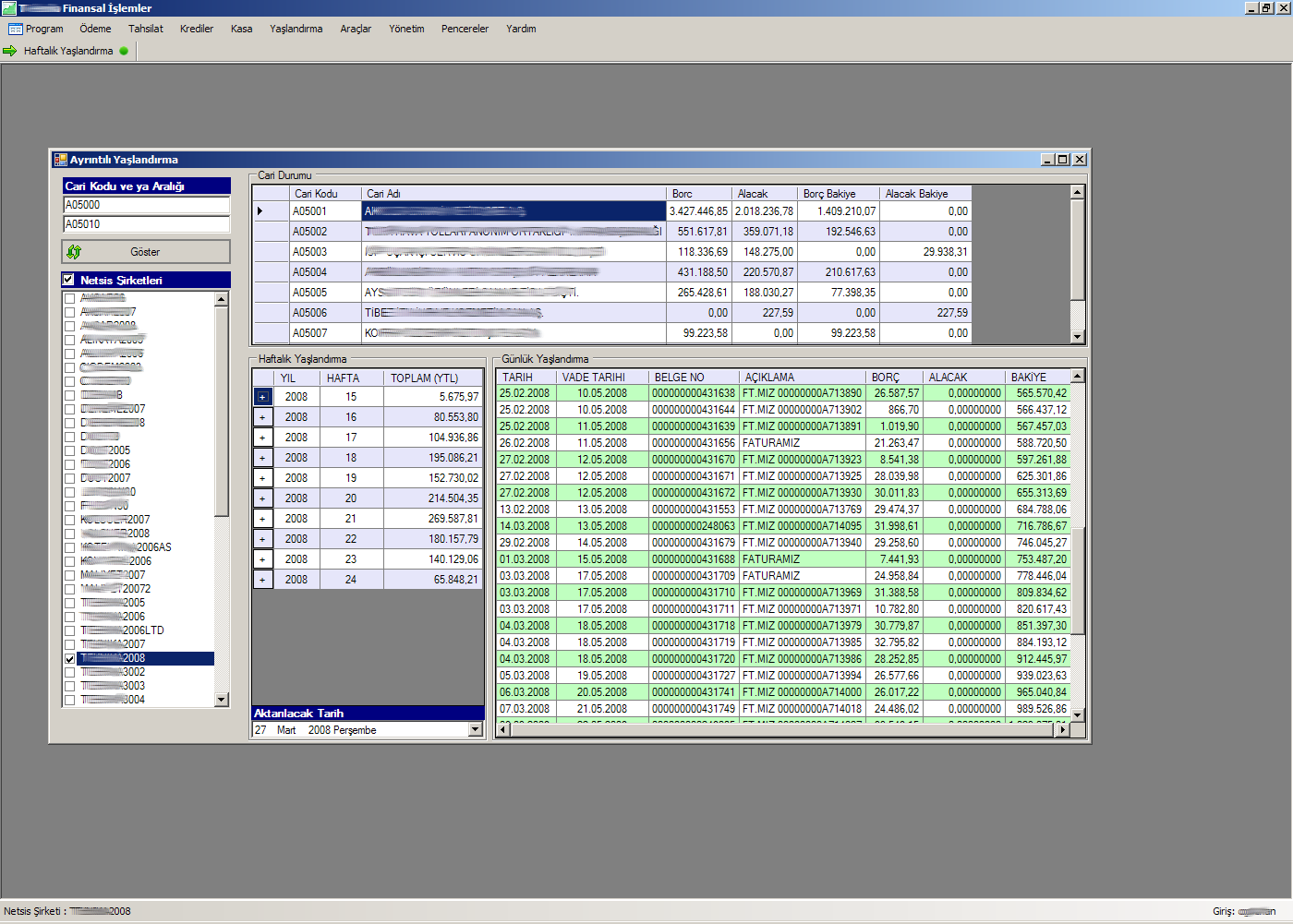Click the VADE TARİHİ column header
Image resolution: width=1293 pixels, height=924 pixels.
[x=593, y=378]
